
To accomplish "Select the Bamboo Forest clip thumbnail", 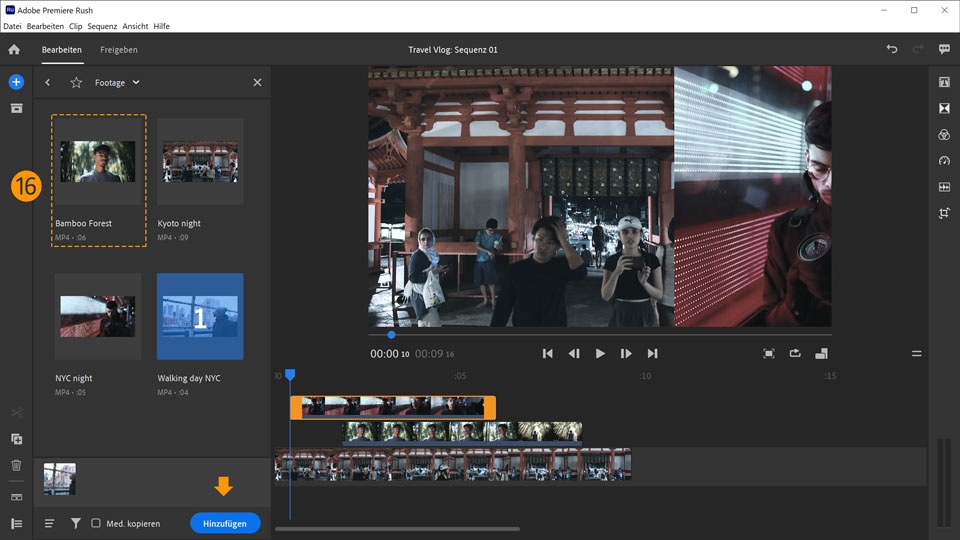I will 98,162.
